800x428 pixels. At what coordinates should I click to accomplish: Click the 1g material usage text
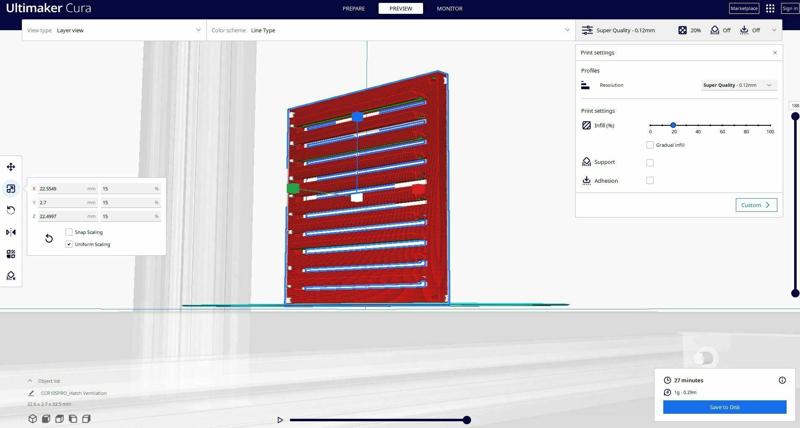click(x=685, y=392)
